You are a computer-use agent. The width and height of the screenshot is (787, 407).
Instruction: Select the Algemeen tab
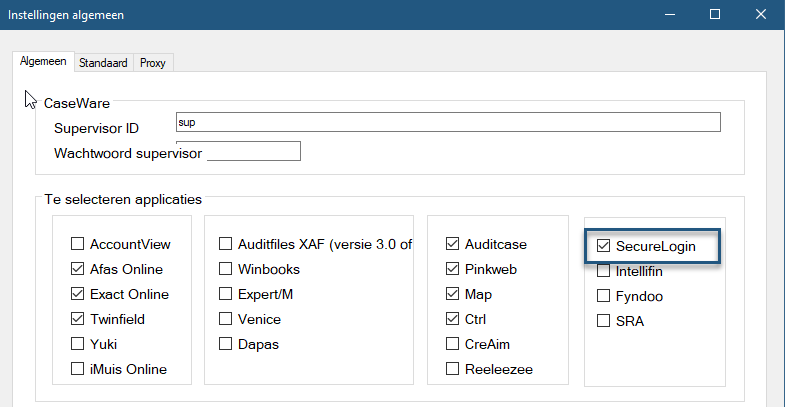pyautogui.click(x=43, y=62)
